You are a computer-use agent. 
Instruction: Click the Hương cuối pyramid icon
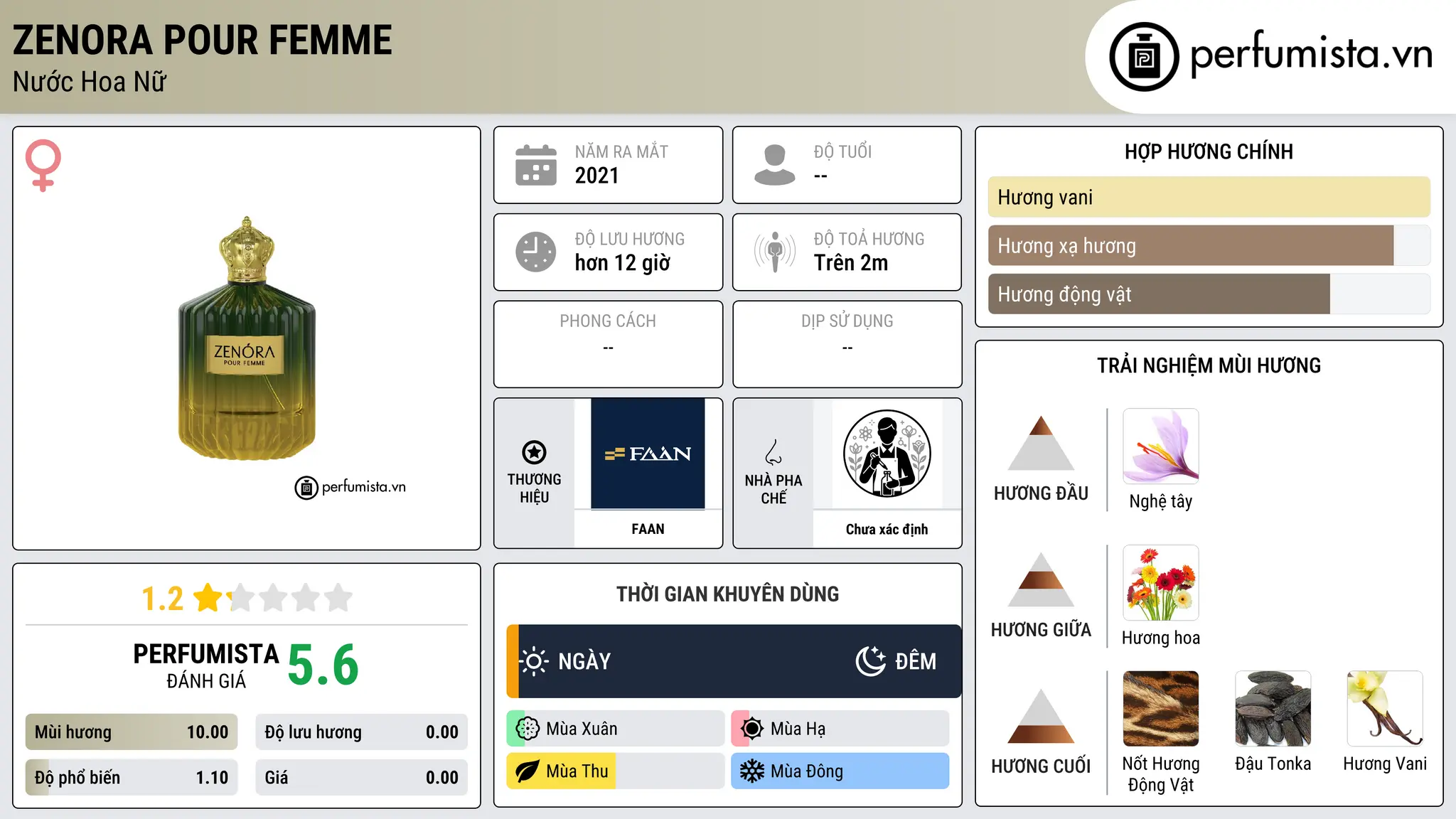(1041, 716)
